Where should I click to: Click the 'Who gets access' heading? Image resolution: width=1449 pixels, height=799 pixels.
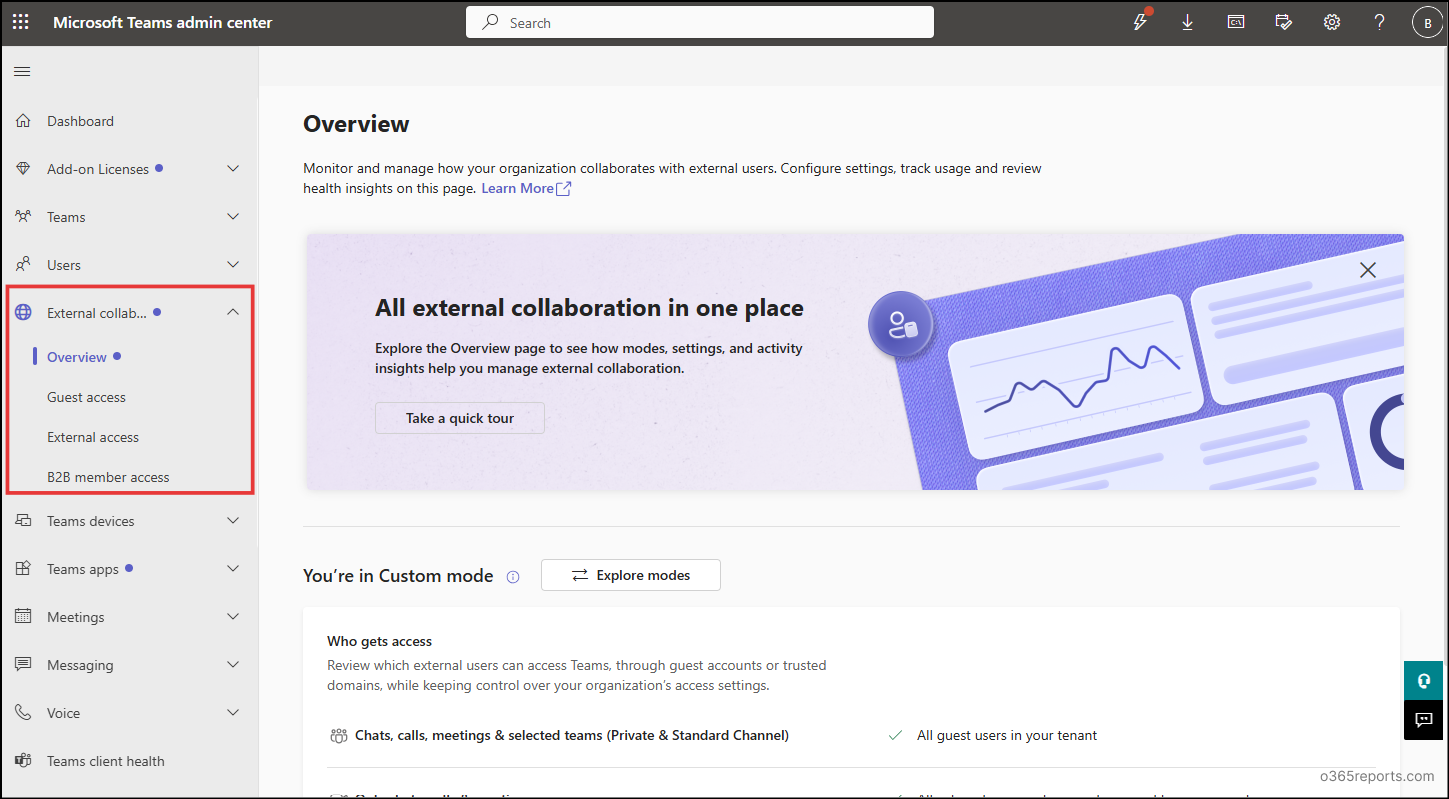[380, 641]
